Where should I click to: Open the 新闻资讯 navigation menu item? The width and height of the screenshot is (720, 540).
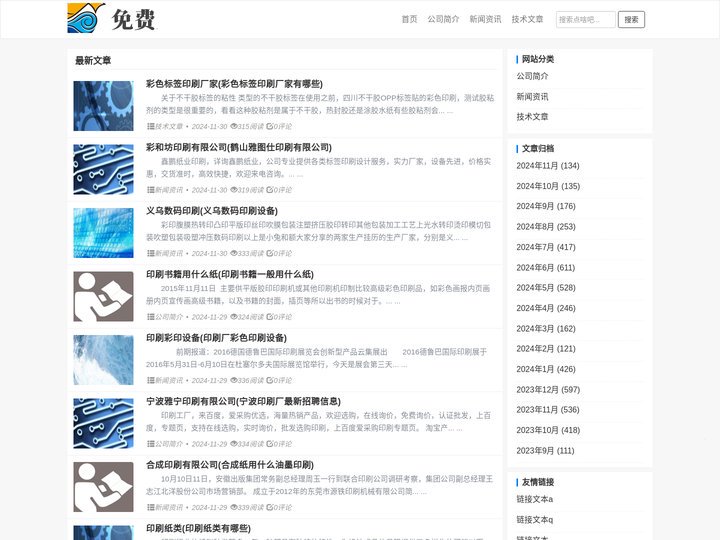click(x=485, y=19)
